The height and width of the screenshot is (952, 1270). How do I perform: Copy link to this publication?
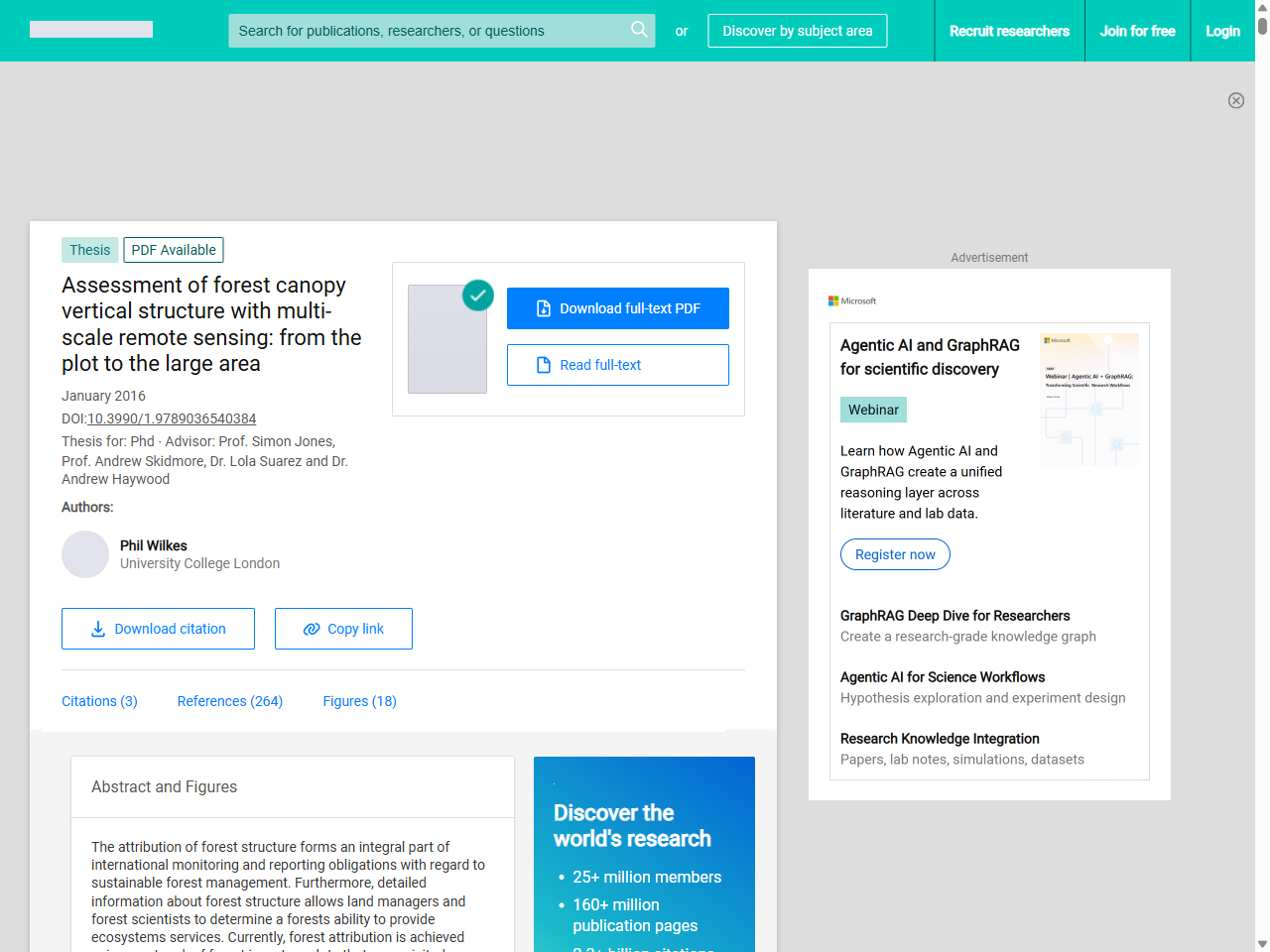pos(343,629)
